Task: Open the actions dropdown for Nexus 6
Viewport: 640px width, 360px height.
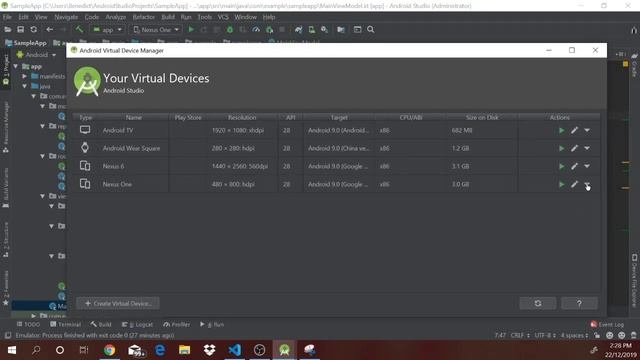Action: tap(587, 166)
